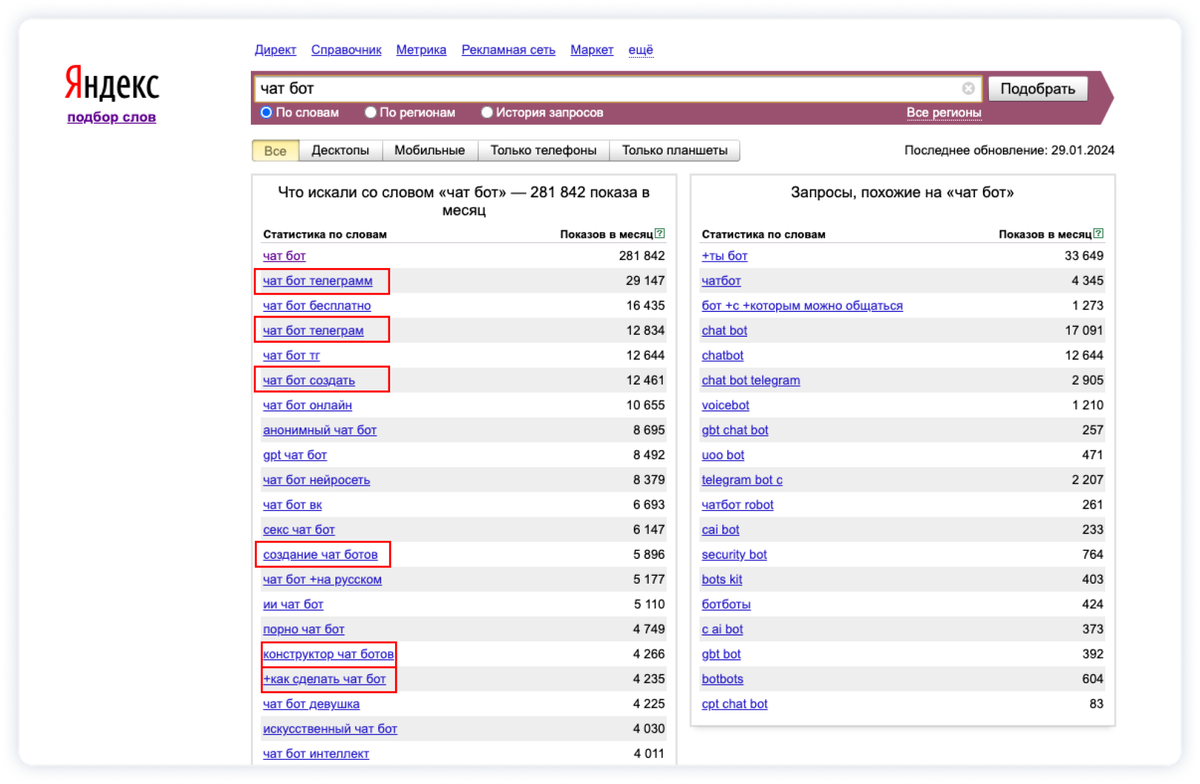The height and width of the screenshot is (784, 1200).
Task: Clear the search field with the X icon
Action: pyautogui.click(x=968, y=89)
